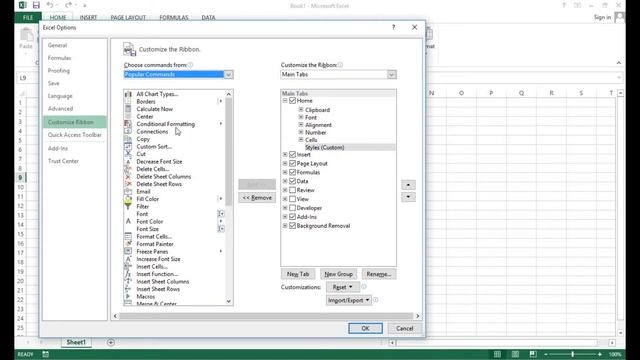640x360 pixels.
Task: Click the Help question mark in Excel Options
Action: [393, 27]
